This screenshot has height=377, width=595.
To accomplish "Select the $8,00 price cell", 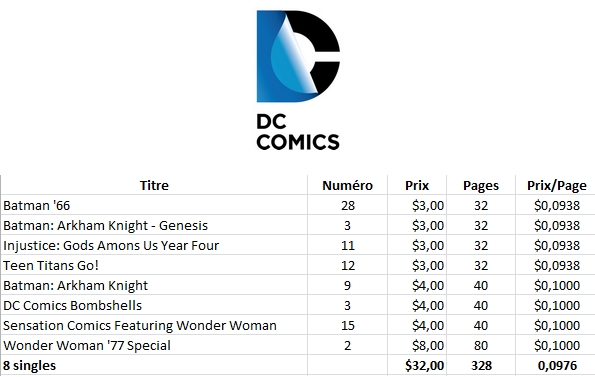I will click(x=417, y=346).
